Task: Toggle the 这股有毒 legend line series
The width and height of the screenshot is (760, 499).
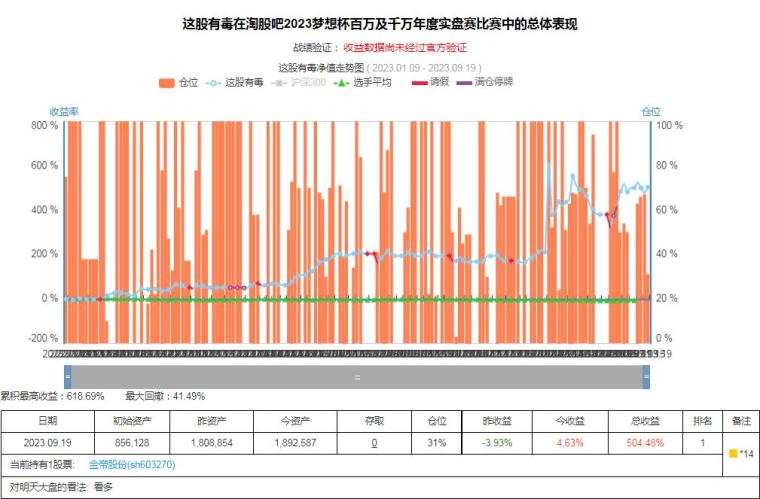Action: tap(235, 82)
